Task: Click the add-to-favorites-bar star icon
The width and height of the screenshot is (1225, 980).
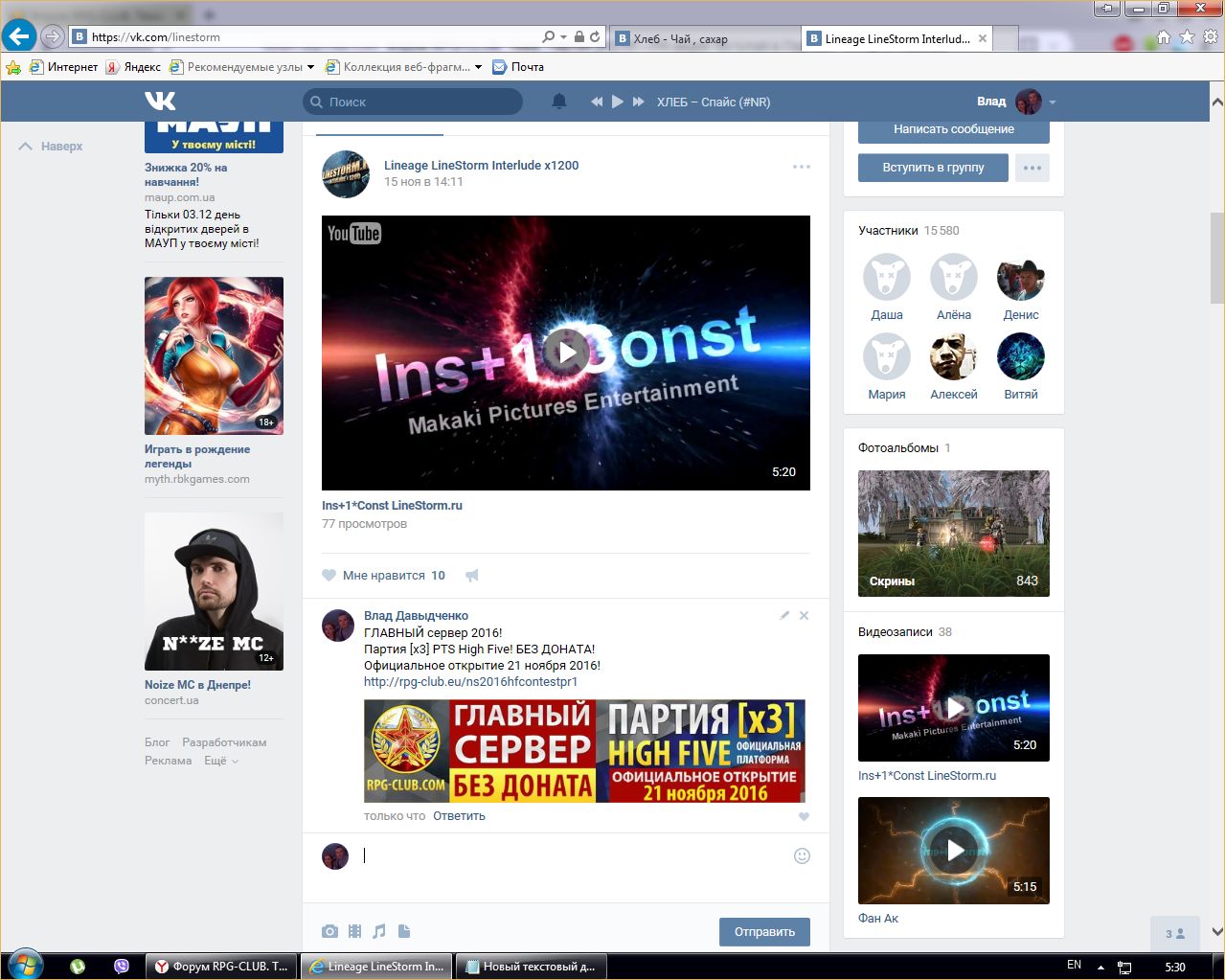Action: pyautogui.click(x=13, y=67)
